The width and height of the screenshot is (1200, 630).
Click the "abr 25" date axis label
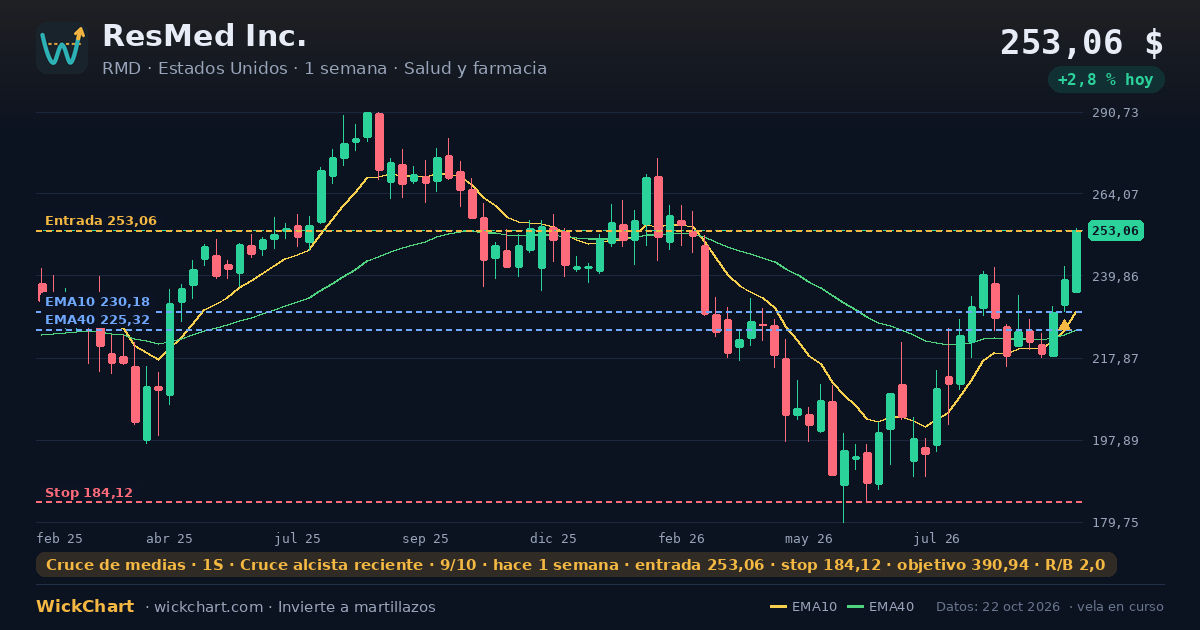(x=169, y=538)
